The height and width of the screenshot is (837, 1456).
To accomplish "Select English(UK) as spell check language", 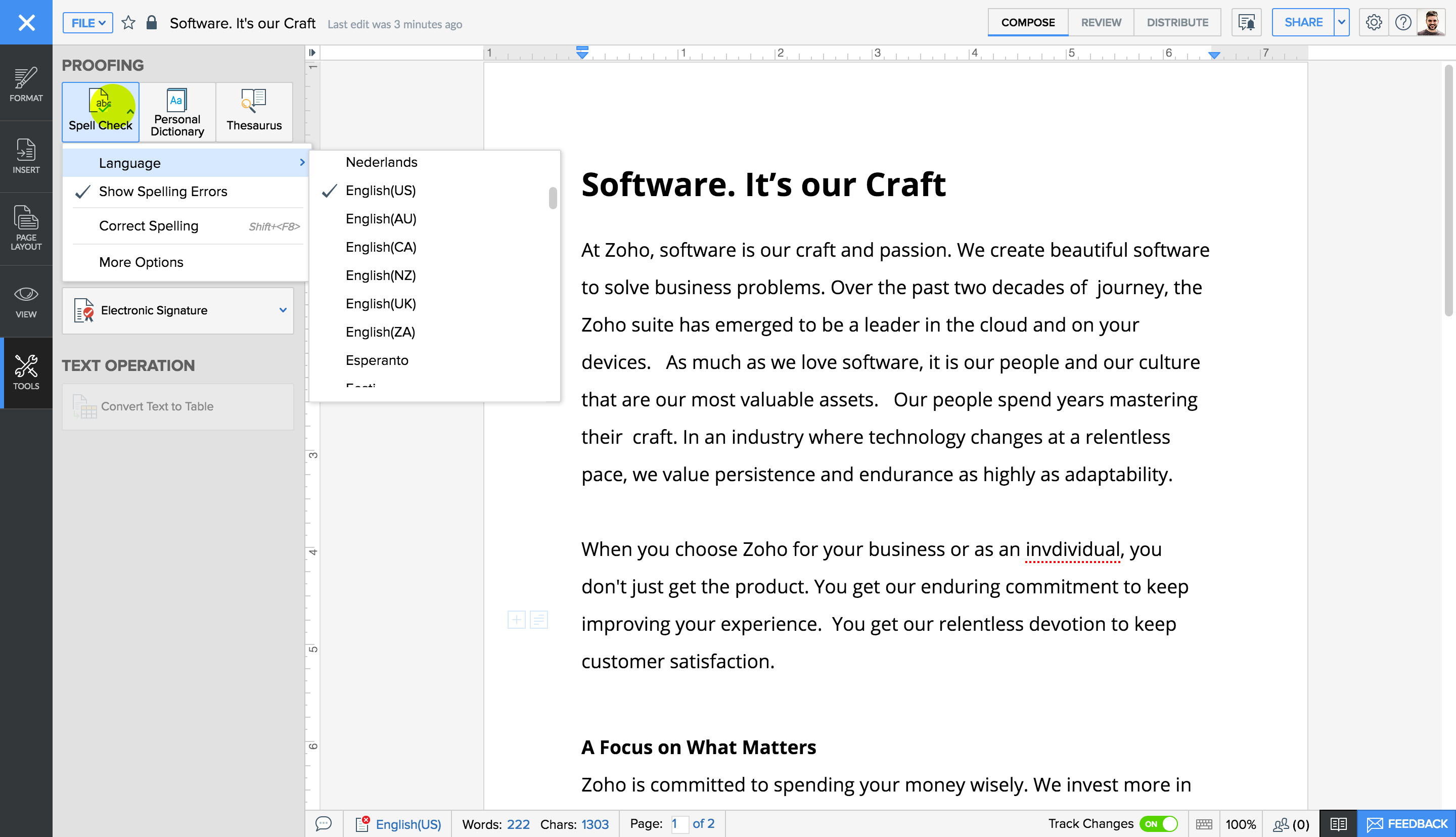I will tap(381, 304).
